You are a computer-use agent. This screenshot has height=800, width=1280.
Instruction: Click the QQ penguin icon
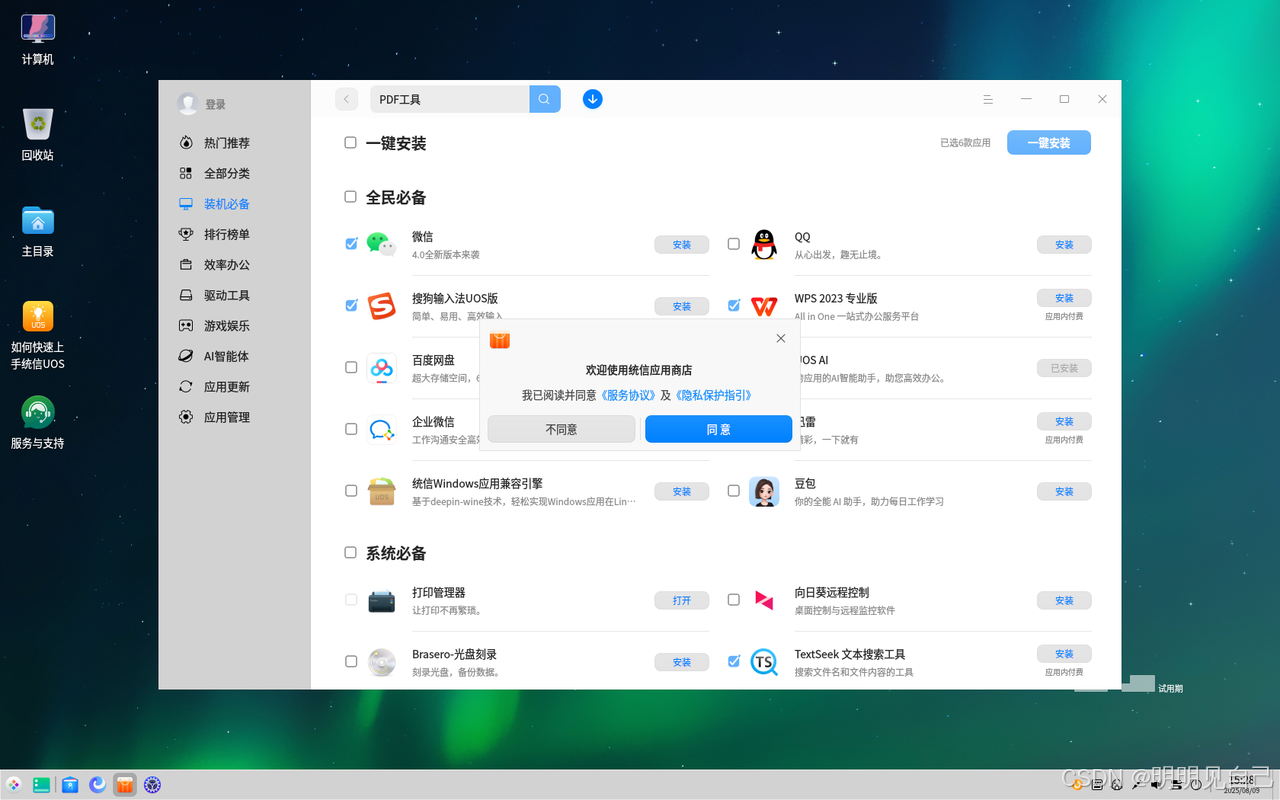(x=764, y=244)
